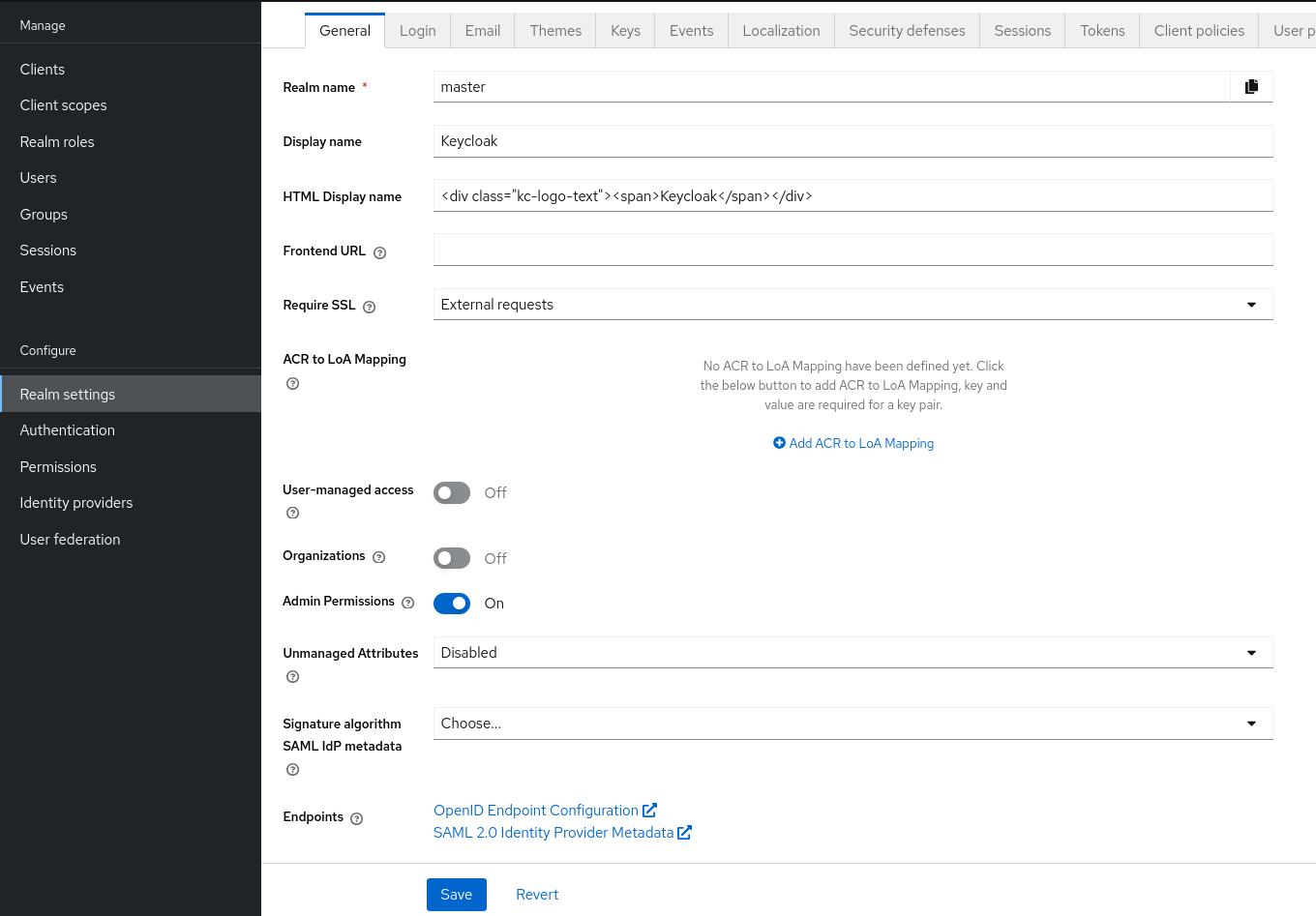
Task: Enable the User-managed access switch
Action: pos(452,493)
